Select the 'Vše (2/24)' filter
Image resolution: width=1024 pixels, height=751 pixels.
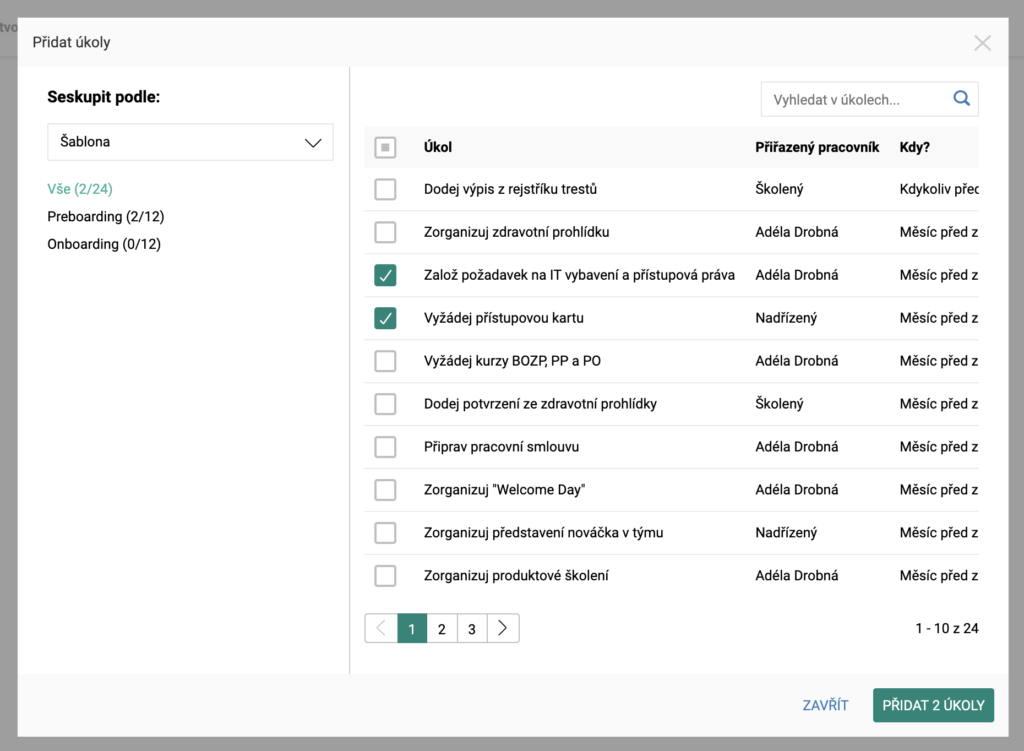(x=80, y=189)
